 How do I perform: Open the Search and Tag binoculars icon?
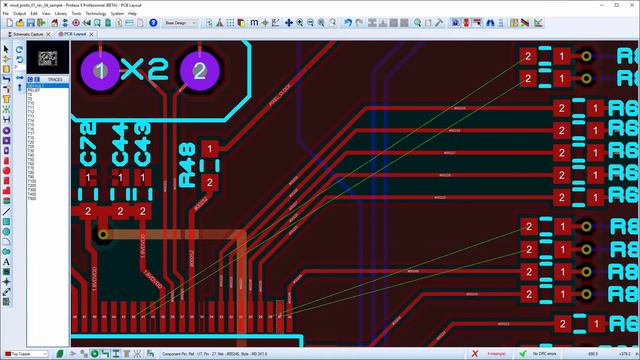pos(490,23)
